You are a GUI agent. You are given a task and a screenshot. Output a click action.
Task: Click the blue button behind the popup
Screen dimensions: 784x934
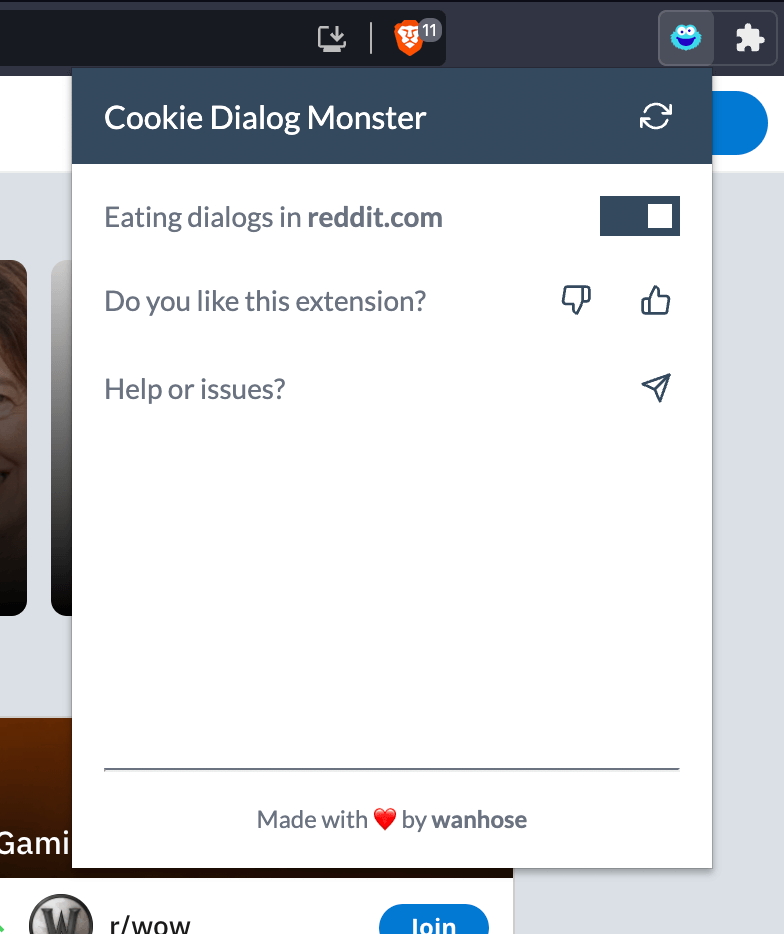[x=739, y=123]
